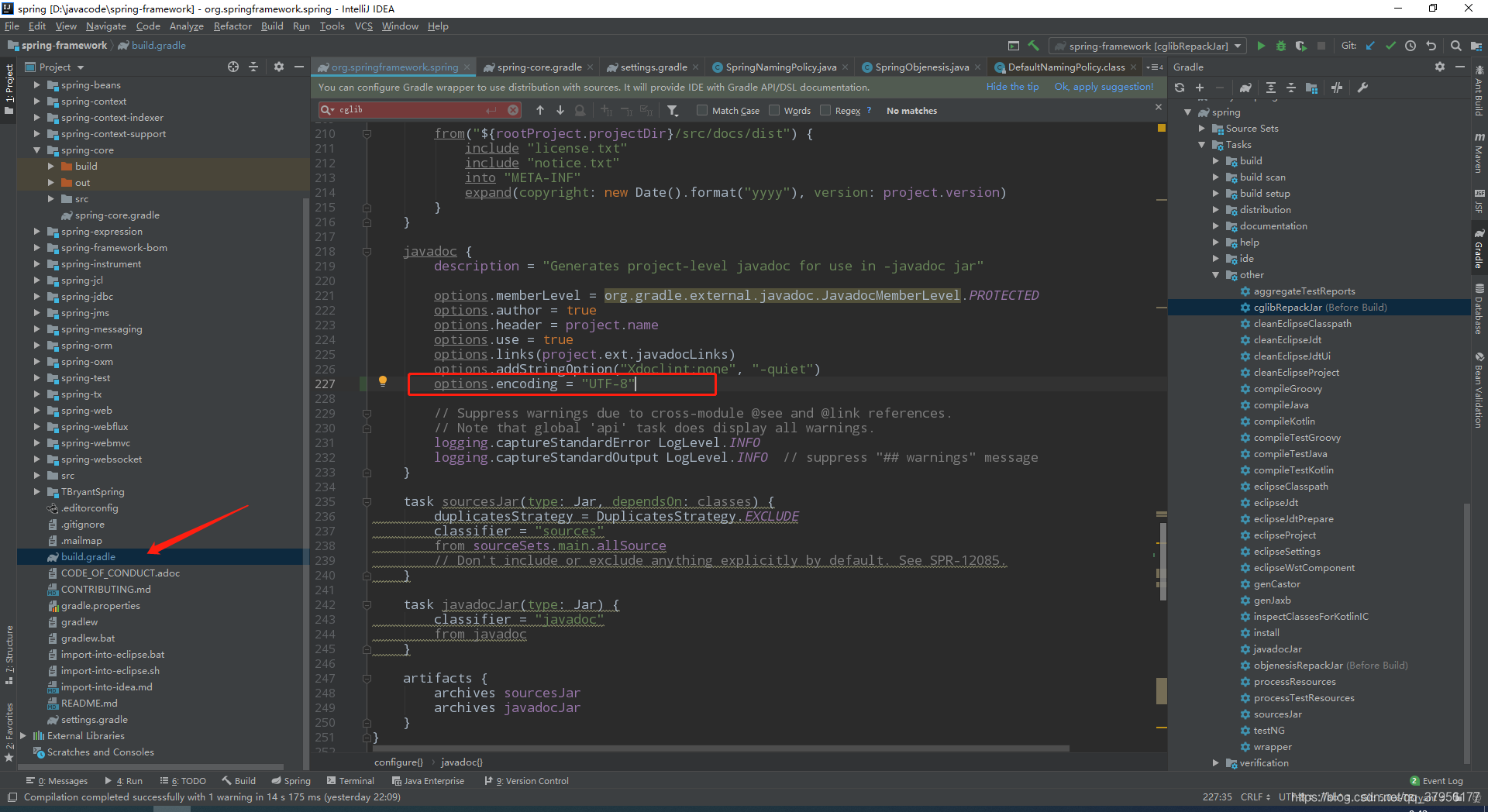Run with coverage from the main toolbar
1488x812 pixels.
[1301, 46]
